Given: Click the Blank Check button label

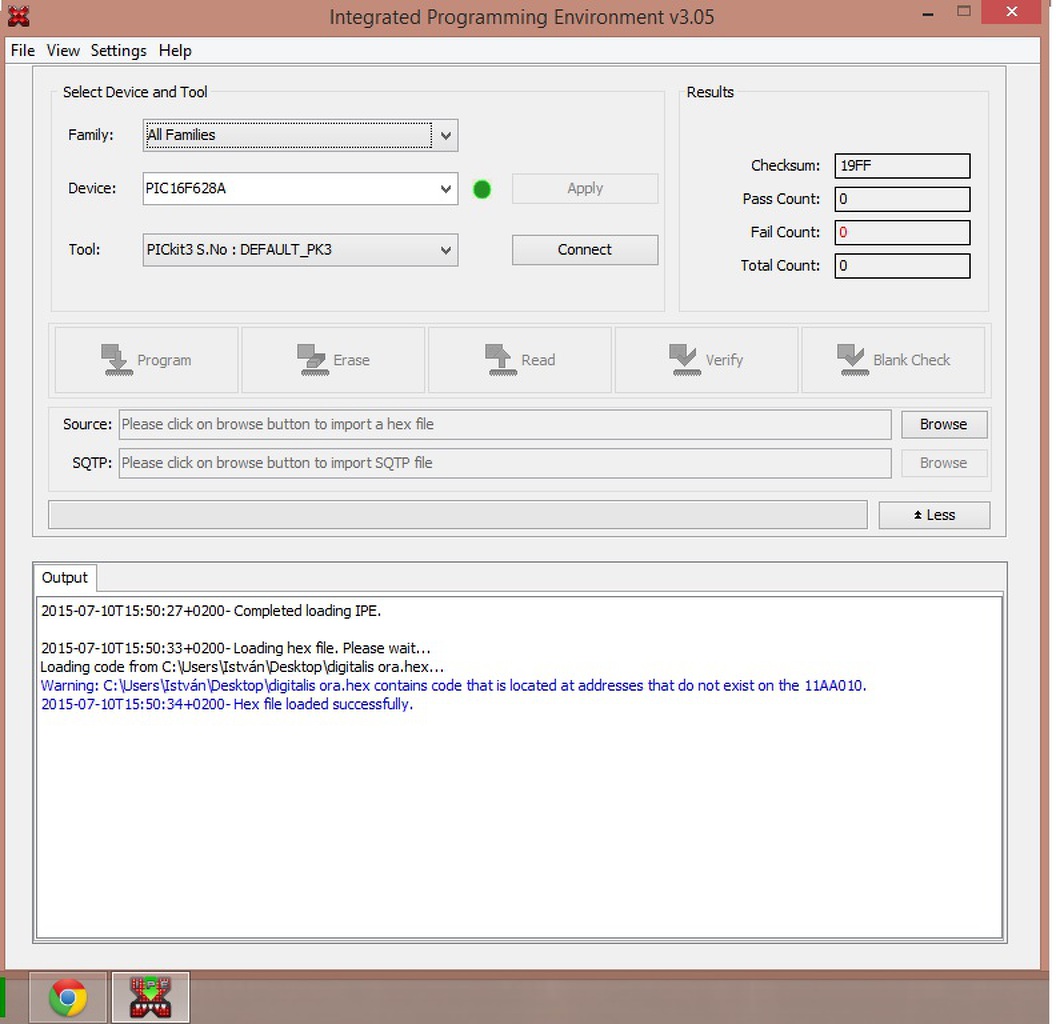Looking at the screenshot, I should pos(911,360).
